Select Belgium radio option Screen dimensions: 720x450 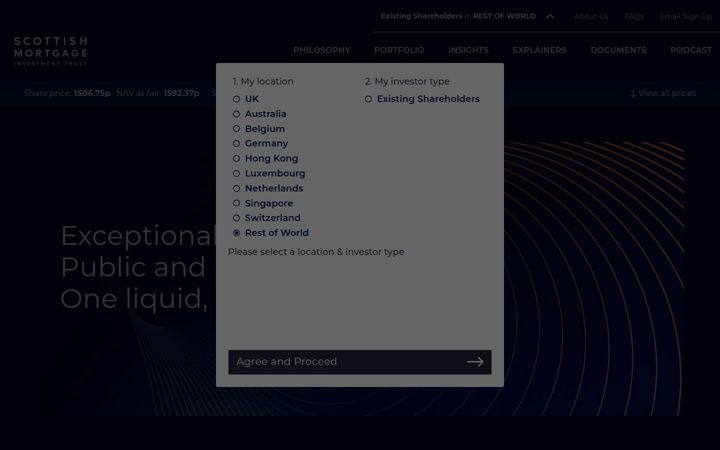(236, 129)
